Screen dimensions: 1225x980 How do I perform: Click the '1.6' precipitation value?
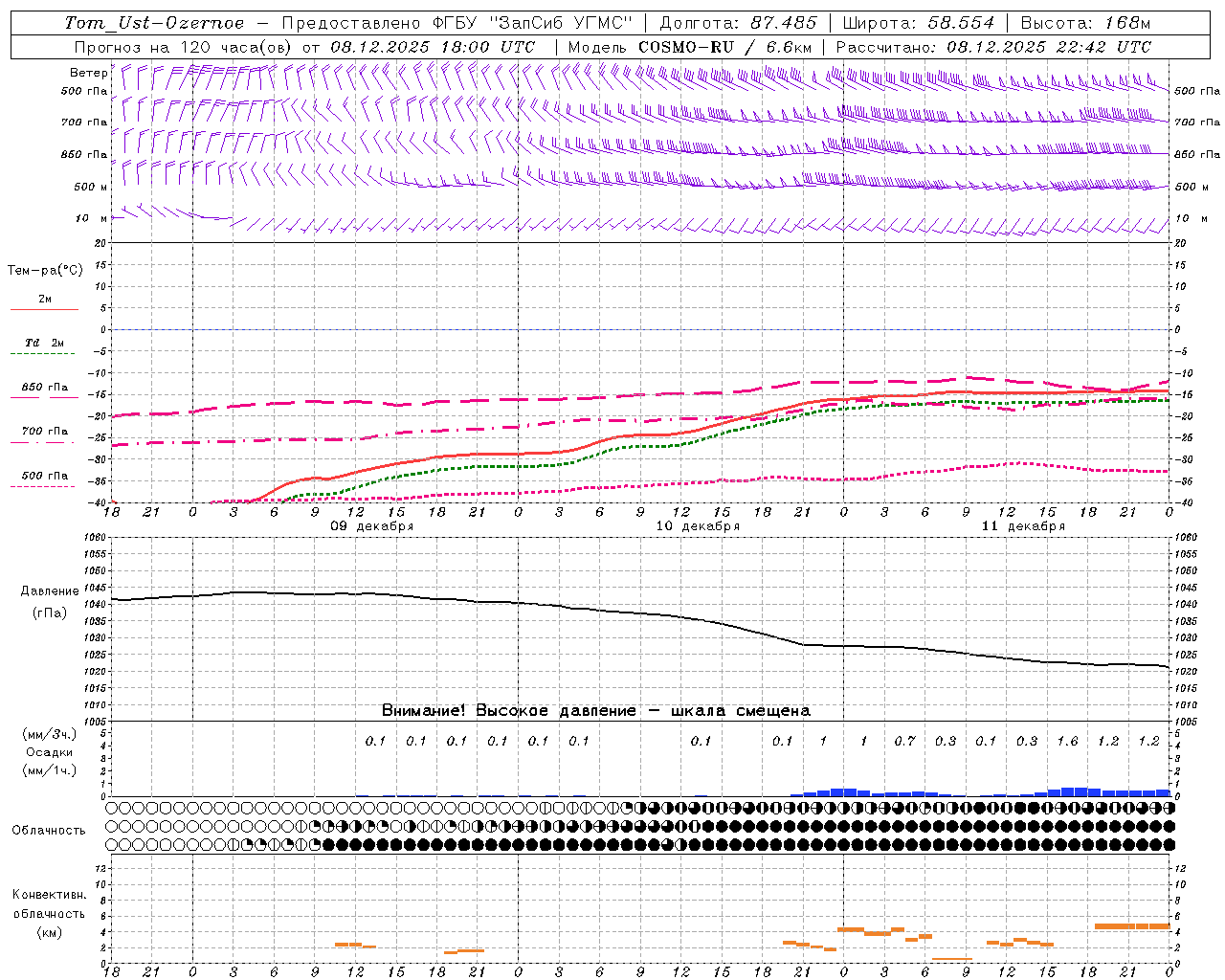[1067, 741]
